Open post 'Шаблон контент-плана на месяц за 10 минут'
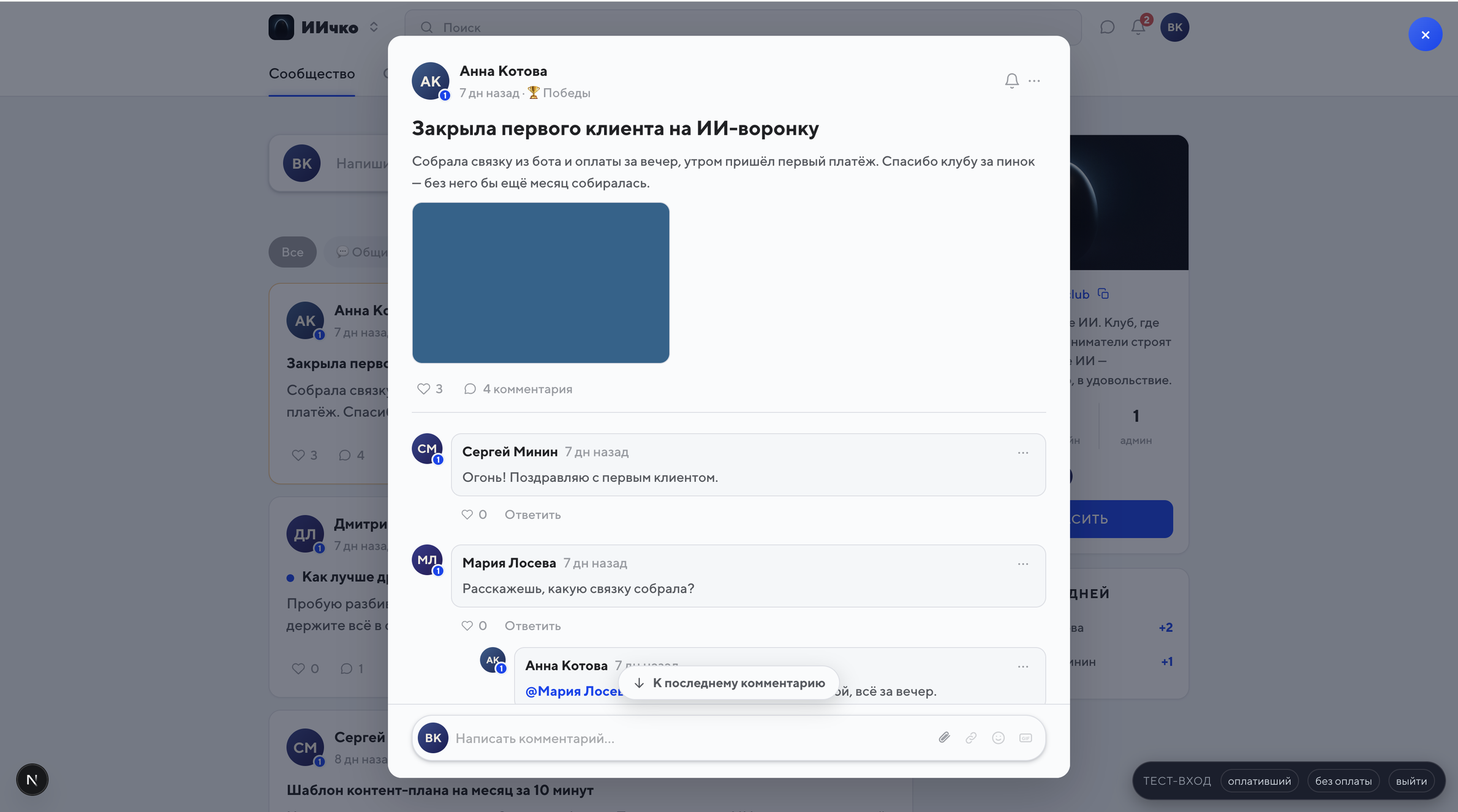1458x812 pixels. pos(440,790)
